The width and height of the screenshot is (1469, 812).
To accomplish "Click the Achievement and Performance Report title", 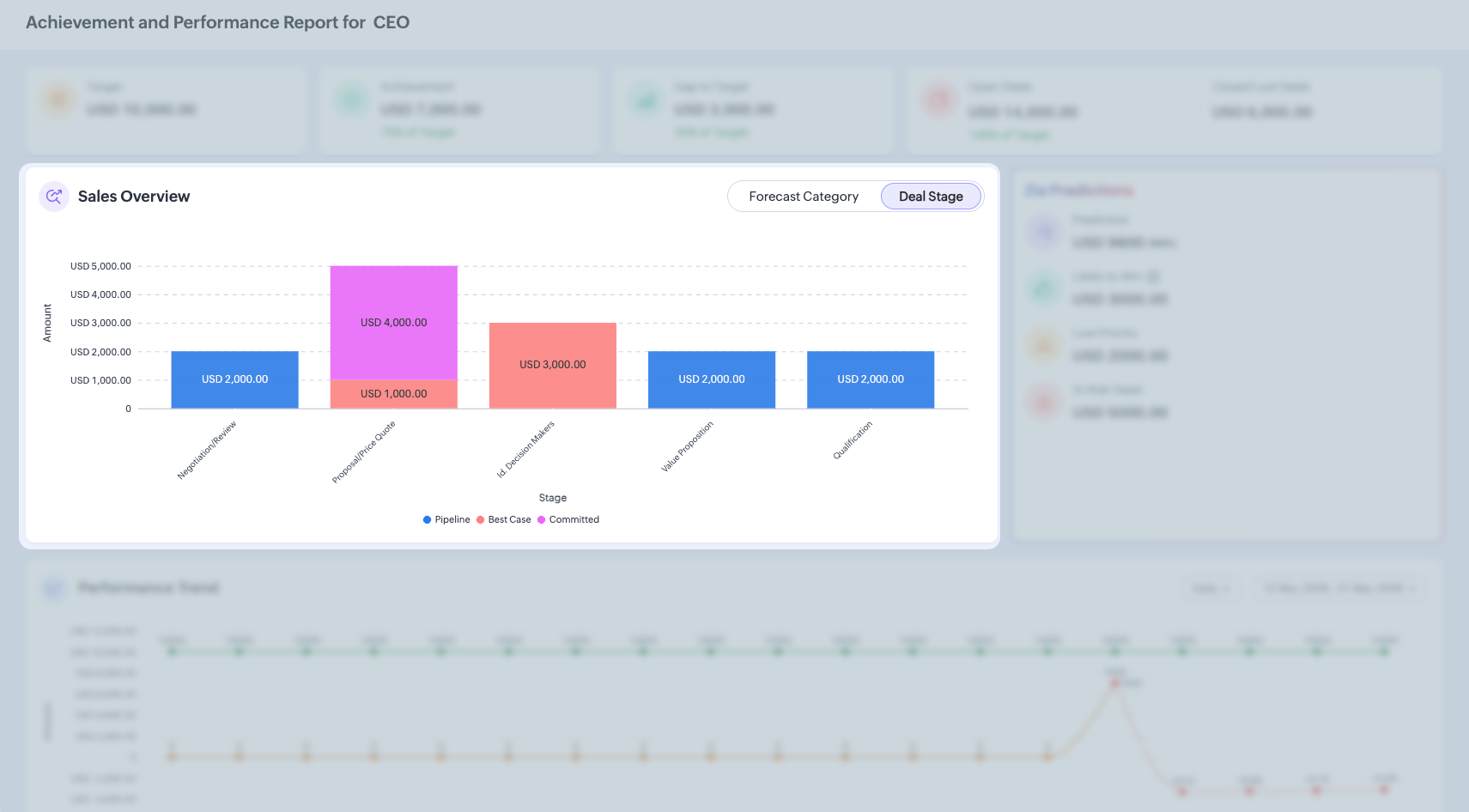I will pos(218,22).
